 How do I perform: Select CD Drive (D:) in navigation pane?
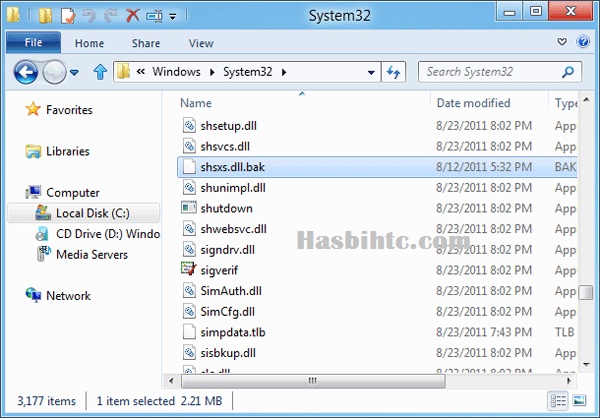(98, 234)
